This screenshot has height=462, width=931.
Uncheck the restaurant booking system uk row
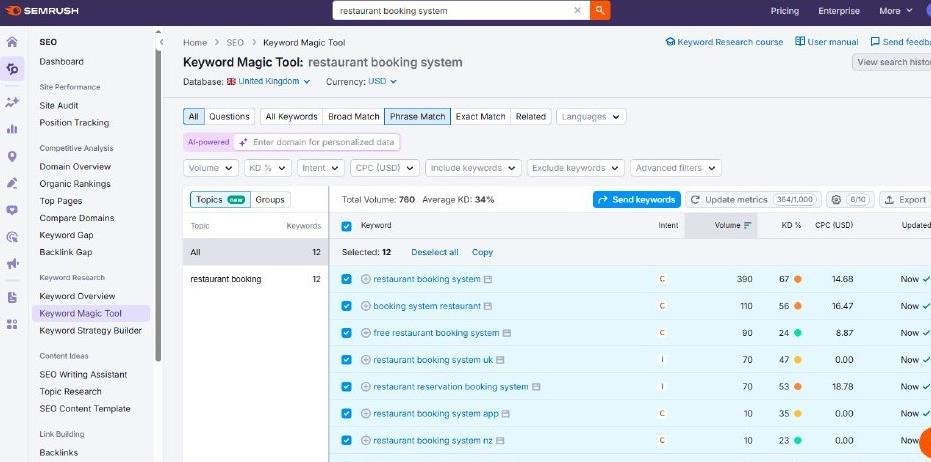click(347, 360)
